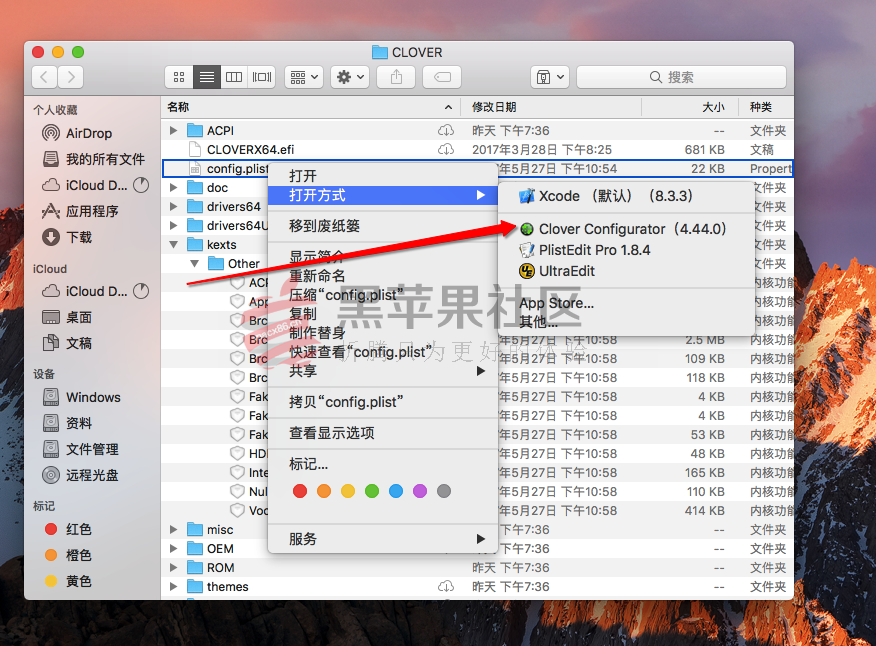Open the disk utility toolbar dropdown
Viewport: 876px width, 646px height.
pyautogui.click(x=550, y=77)
